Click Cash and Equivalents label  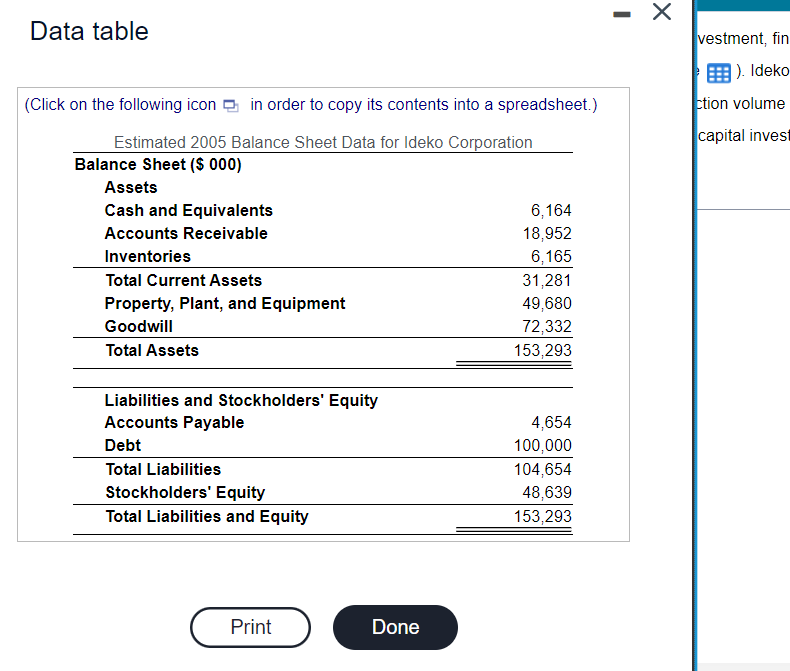pos(188,211)
